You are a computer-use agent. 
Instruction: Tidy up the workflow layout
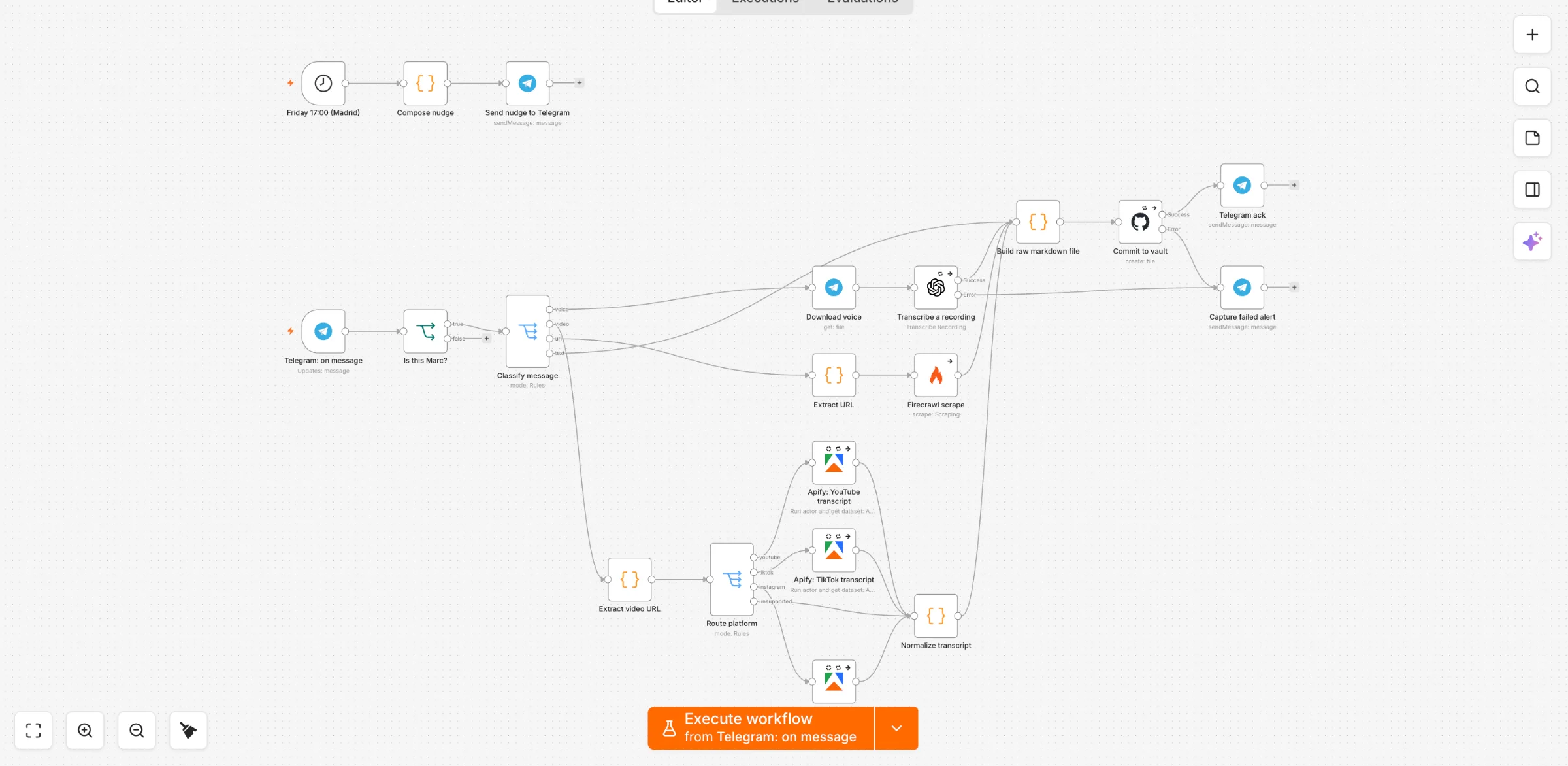point(188,730)
